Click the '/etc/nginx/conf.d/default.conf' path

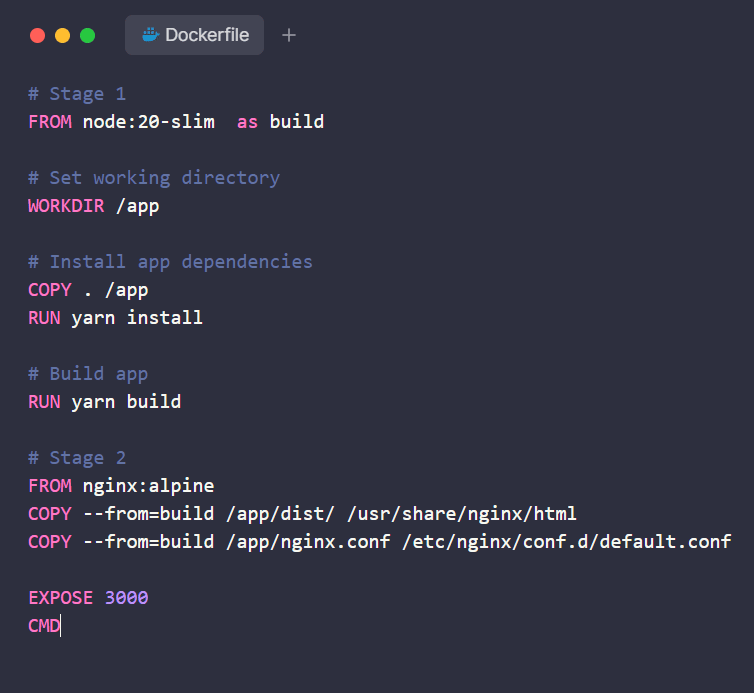[567, 542]
